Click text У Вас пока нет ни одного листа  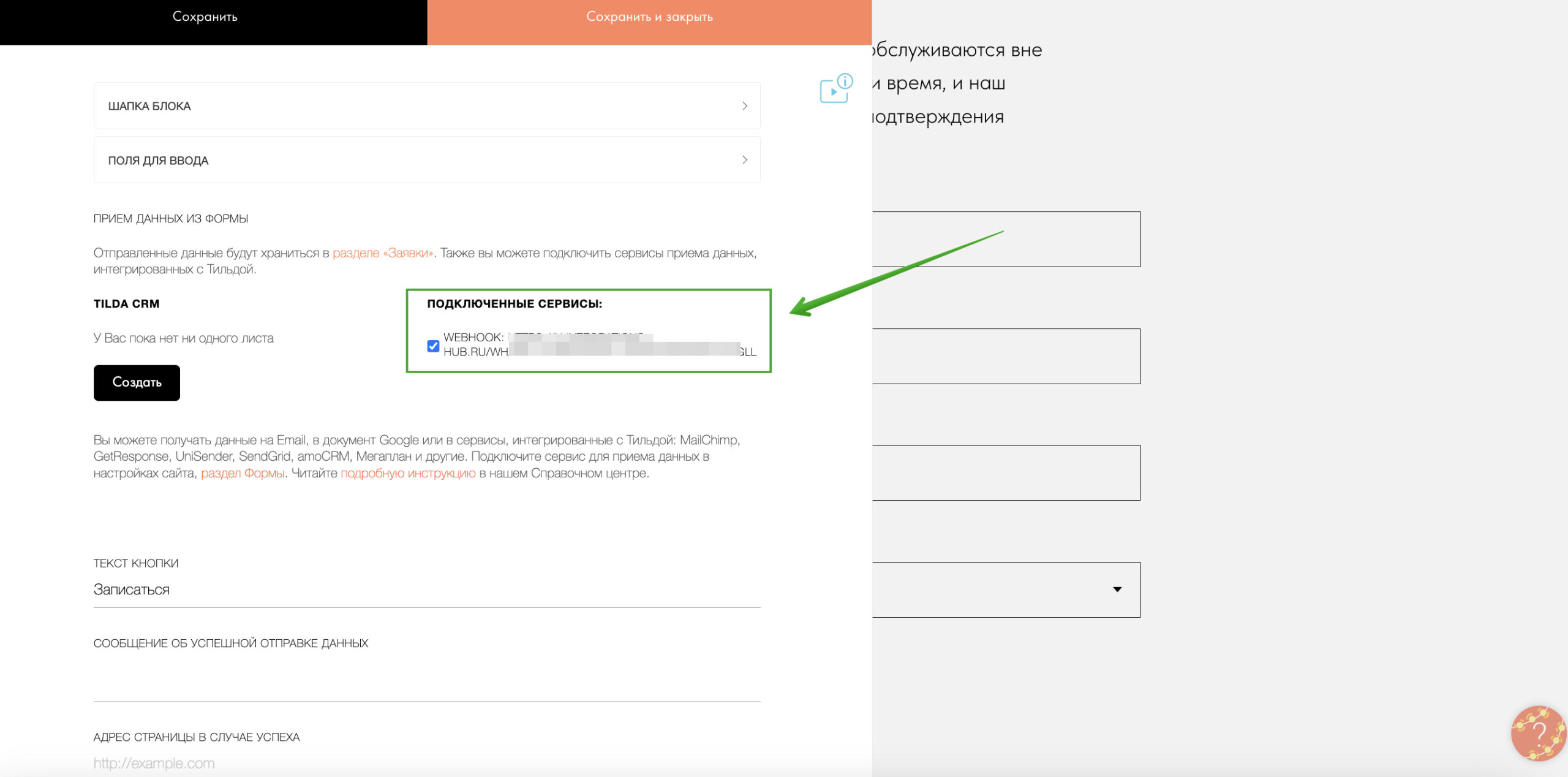184,338
